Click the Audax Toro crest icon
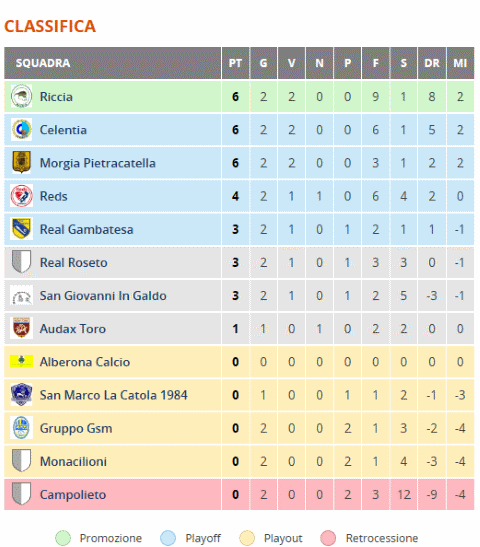The height and width of the screenshot is (547, 480). click(21, 328)
